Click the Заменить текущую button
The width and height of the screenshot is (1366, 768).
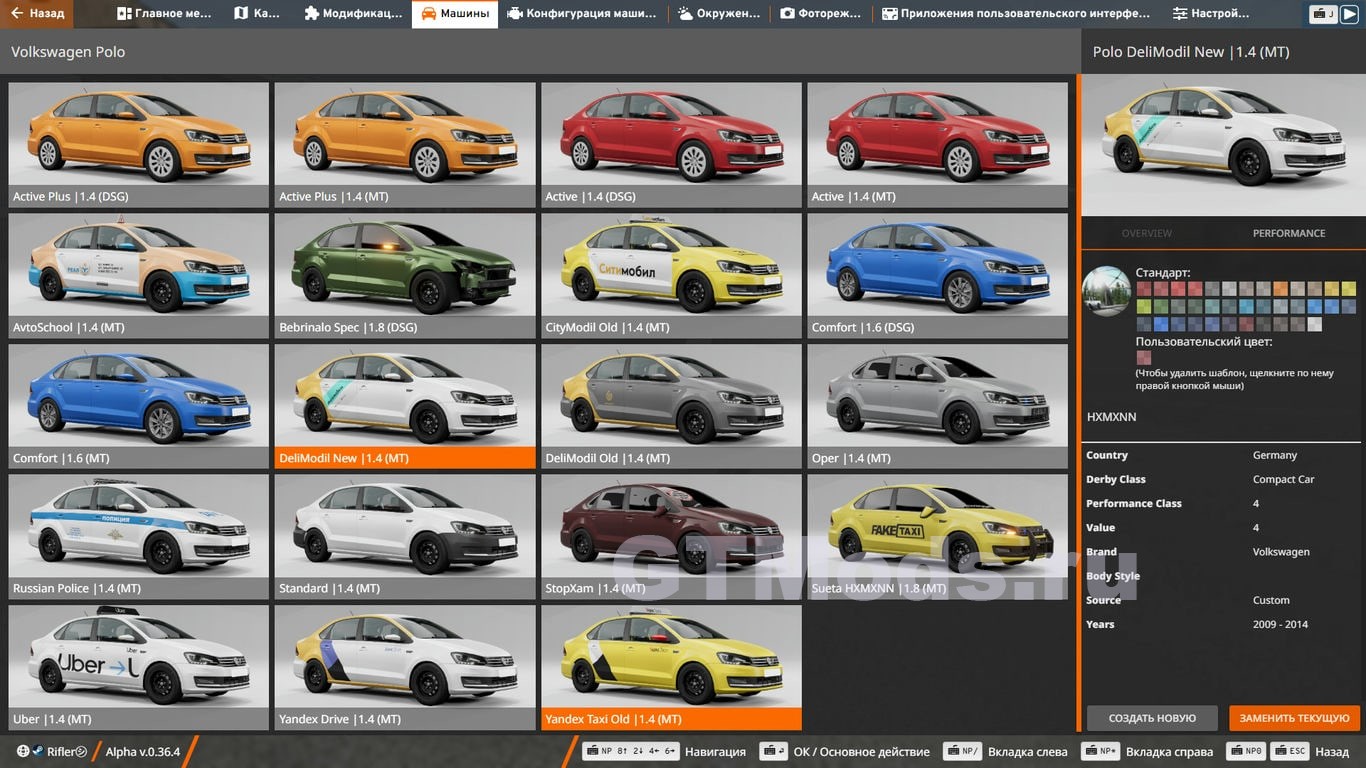click(1295, 718)
